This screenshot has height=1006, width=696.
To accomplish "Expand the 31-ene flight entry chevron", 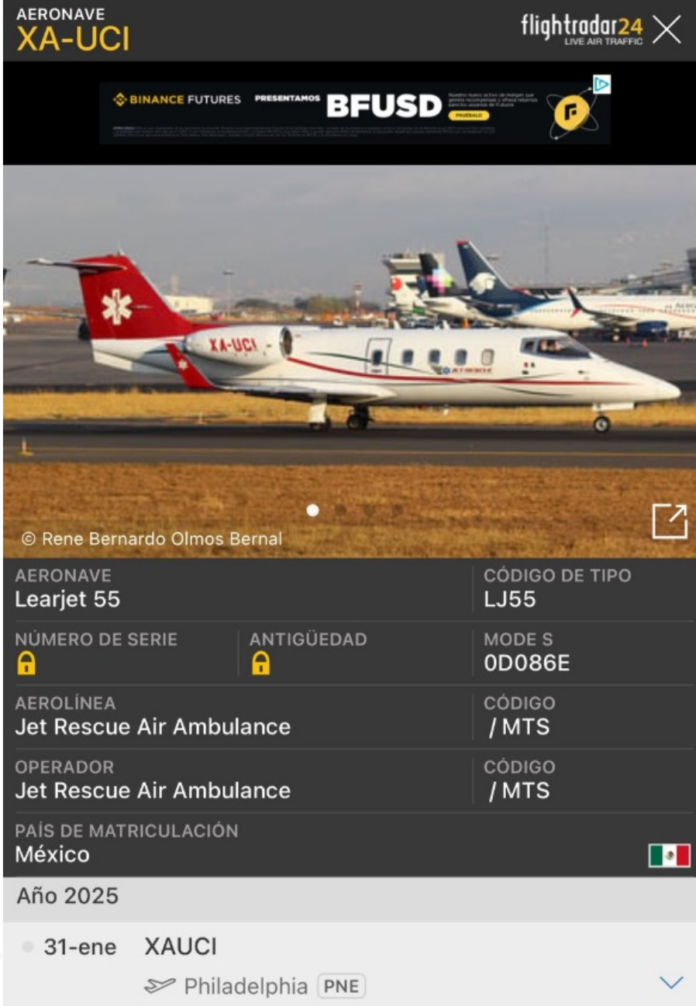I will click(672, 982).
